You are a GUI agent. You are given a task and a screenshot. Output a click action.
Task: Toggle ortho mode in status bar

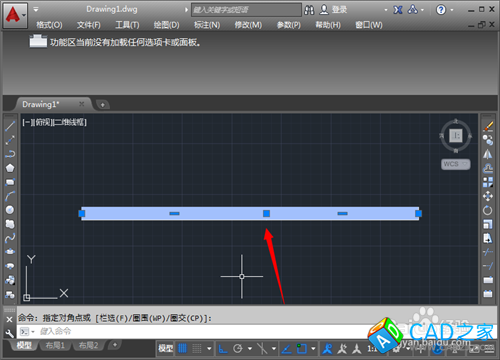[x=223, y=349]
